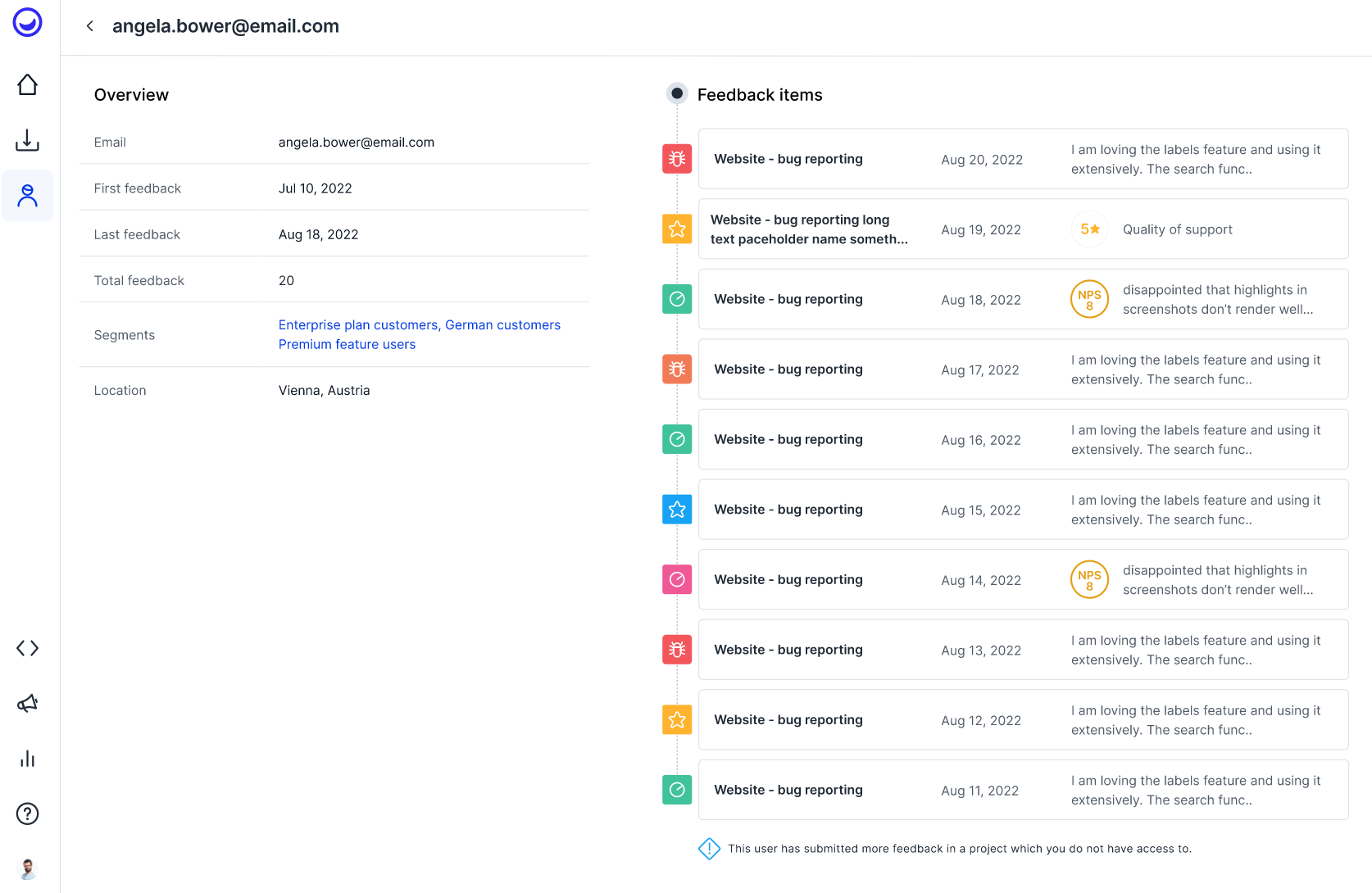Open the Enterprise plan customers segment

(x=358, y=325)
